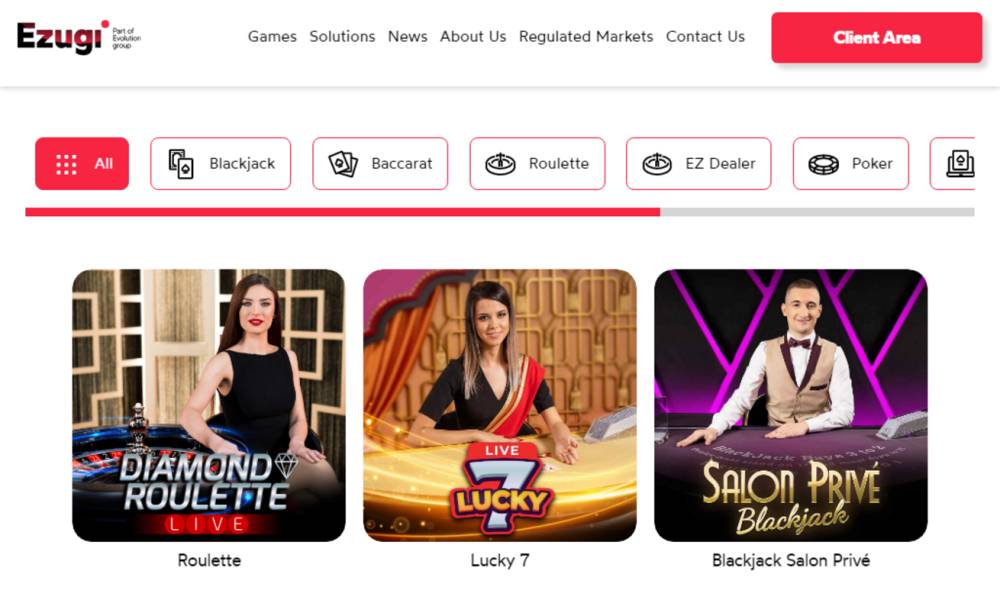Open Salon Privé Blackjack thumbnail
The image size is (1000, 600).
click(x=791, y=406)
